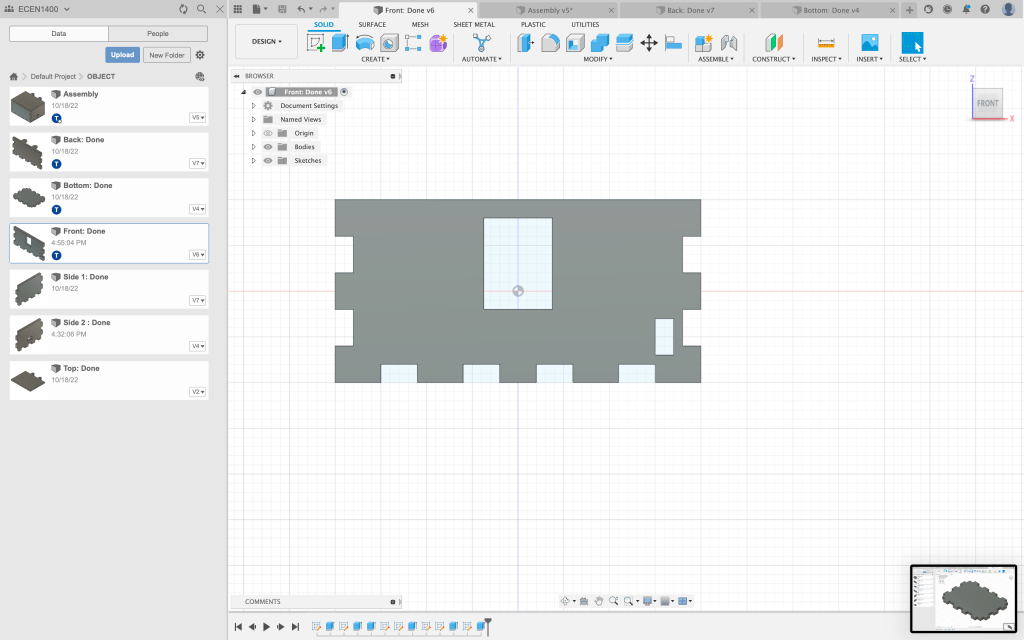Image resolution: width=1024 pixels, height=640 pixels.
Task: Switch to the SHEET METAL ribbon tab
Action: (473, 24)
